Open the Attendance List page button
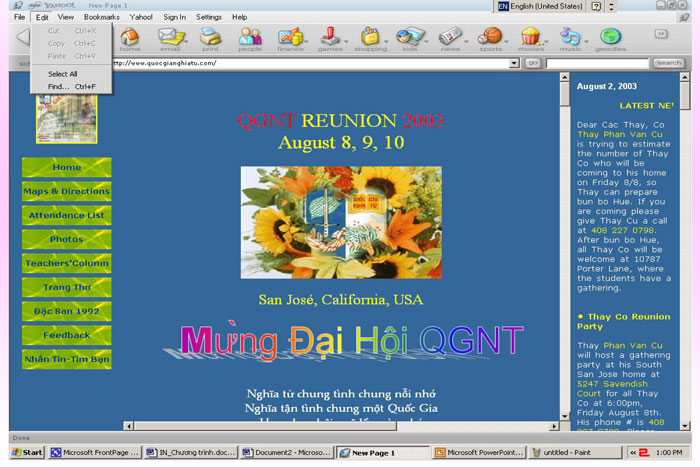700x467 pixels. point(67,215)
